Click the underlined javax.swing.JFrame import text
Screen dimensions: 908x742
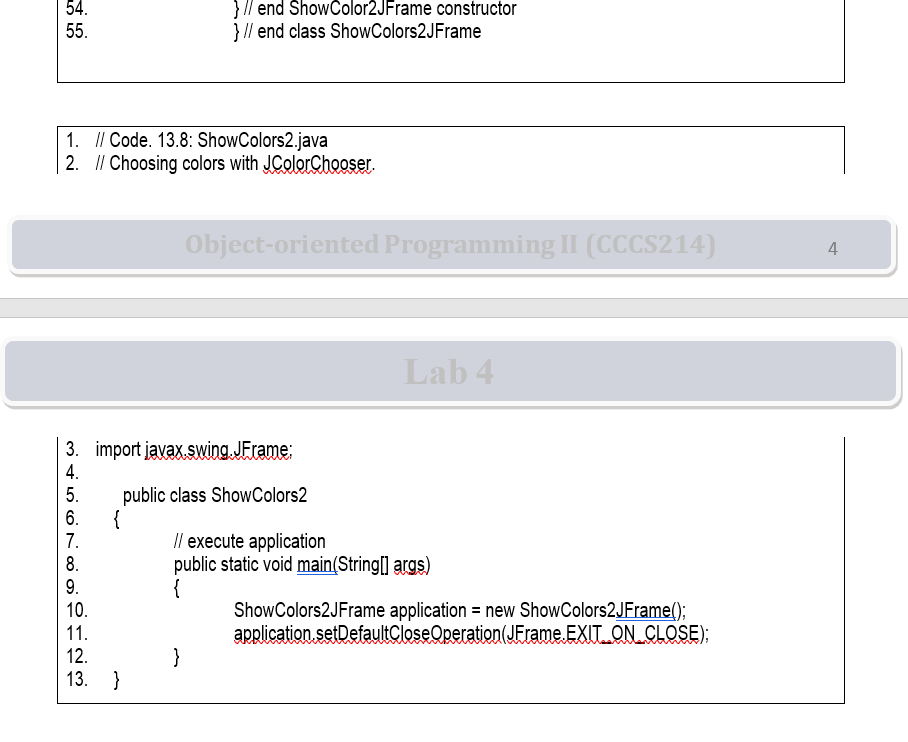tap(218, 449)
